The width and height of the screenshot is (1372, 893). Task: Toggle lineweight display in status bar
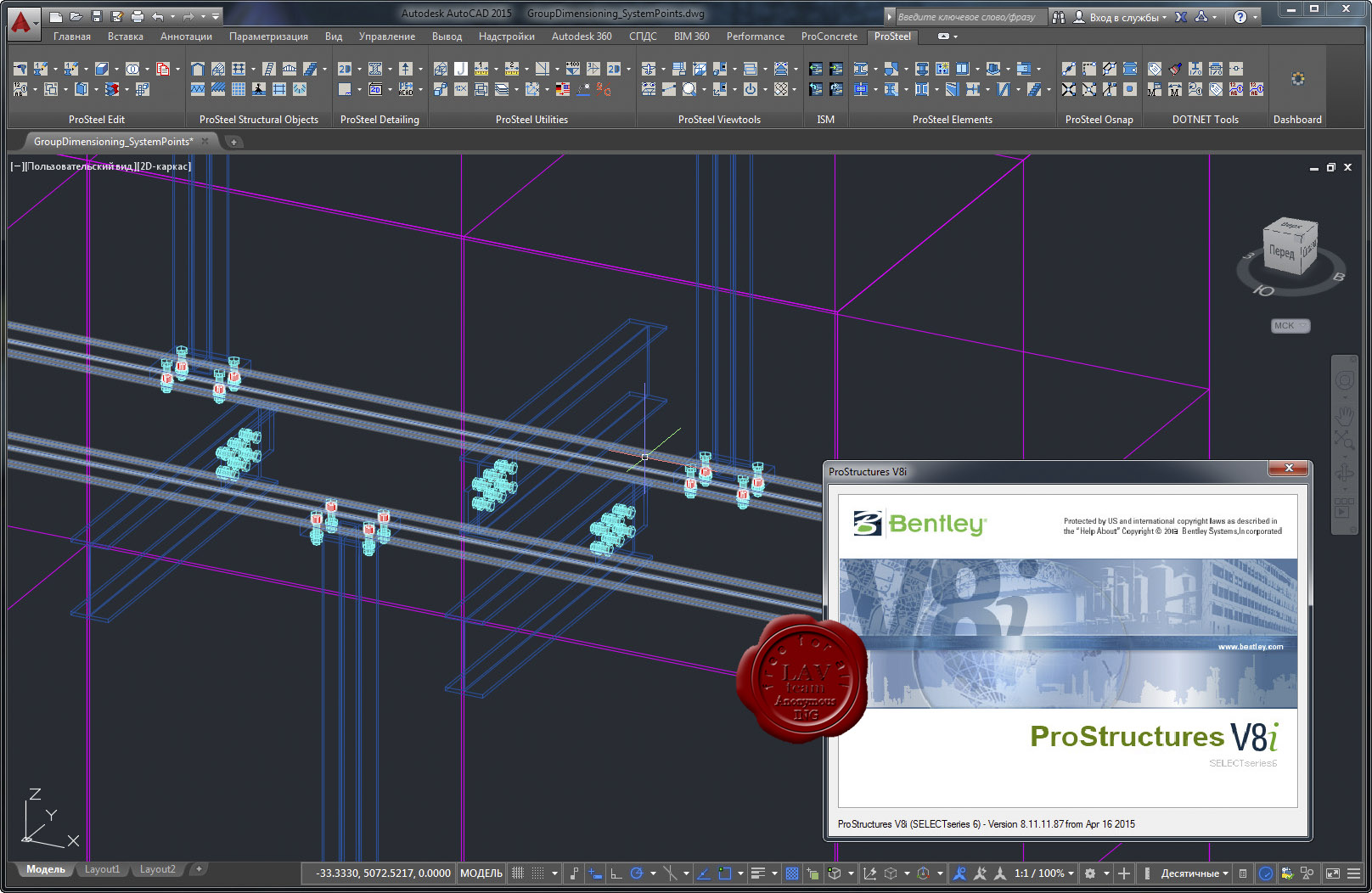coord(758,873)
